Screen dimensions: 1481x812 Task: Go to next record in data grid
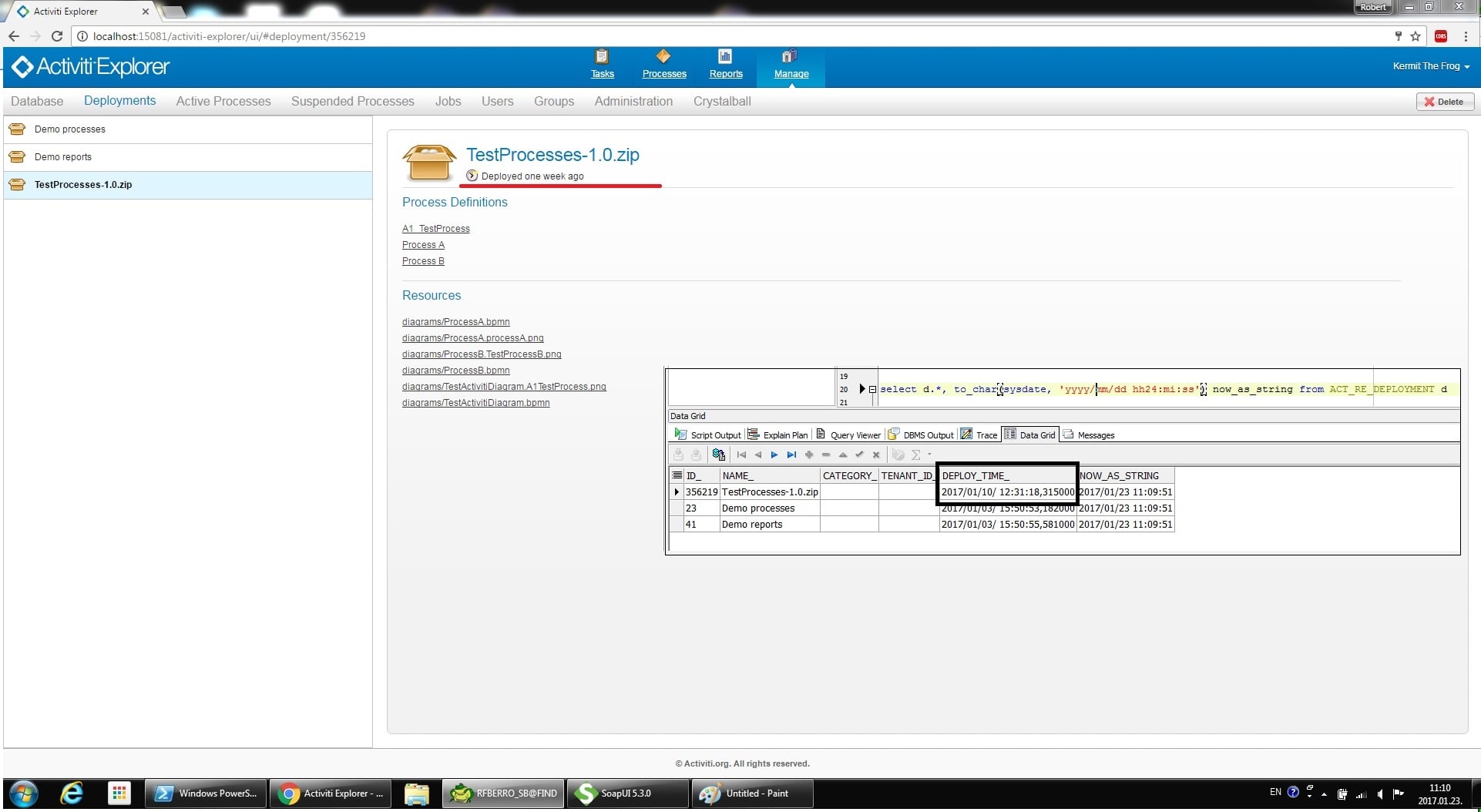[x=774, y=455]
